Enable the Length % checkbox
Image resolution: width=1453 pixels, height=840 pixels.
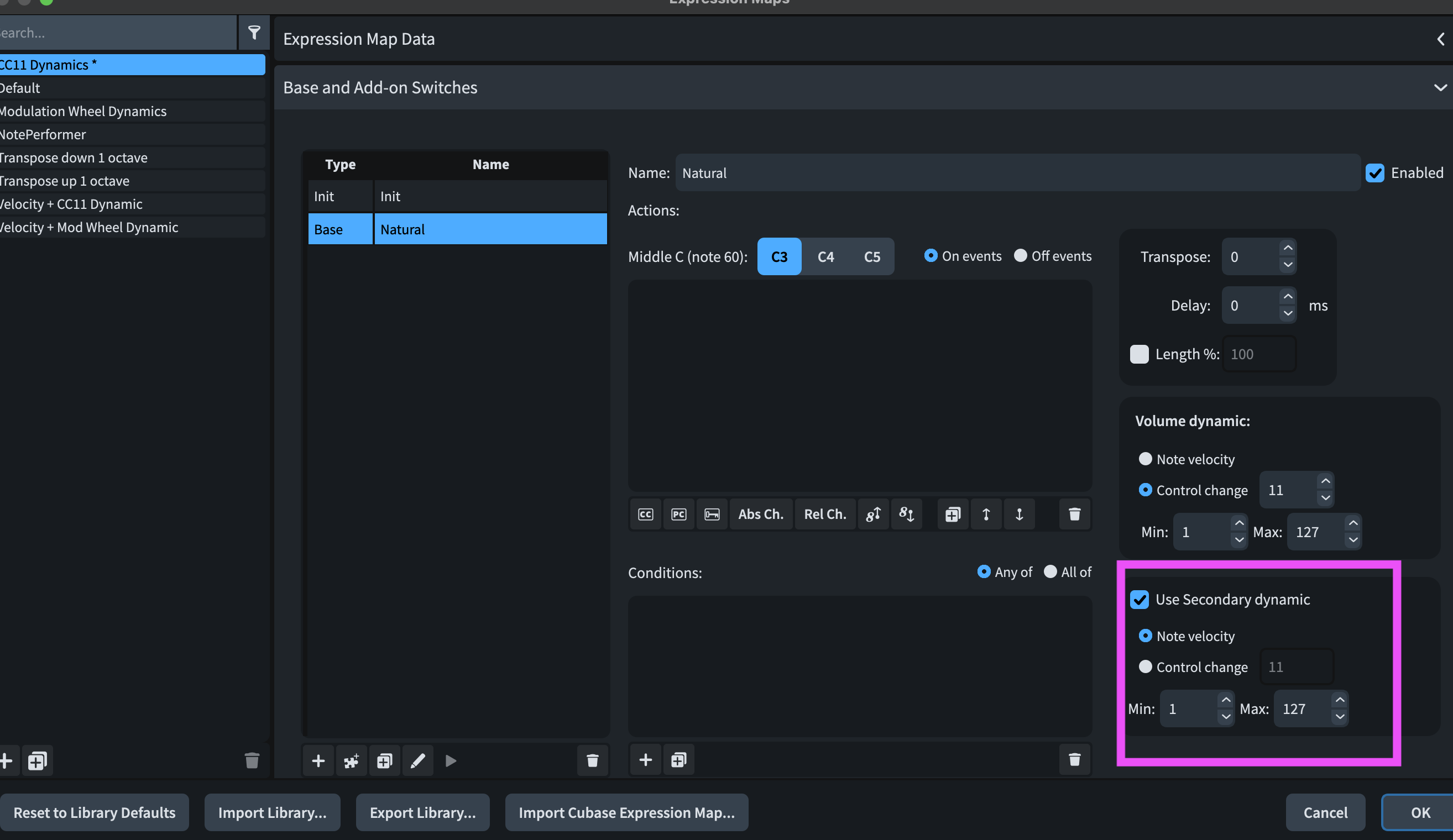1139,354
